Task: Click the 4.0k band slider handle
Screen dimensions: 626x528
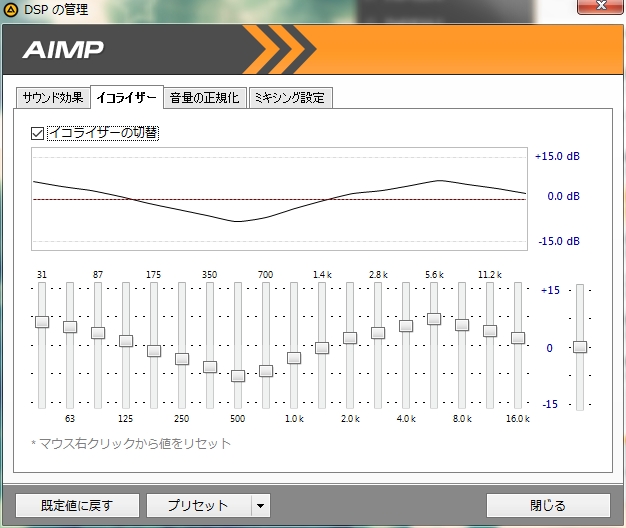Action: coord(406,326)
